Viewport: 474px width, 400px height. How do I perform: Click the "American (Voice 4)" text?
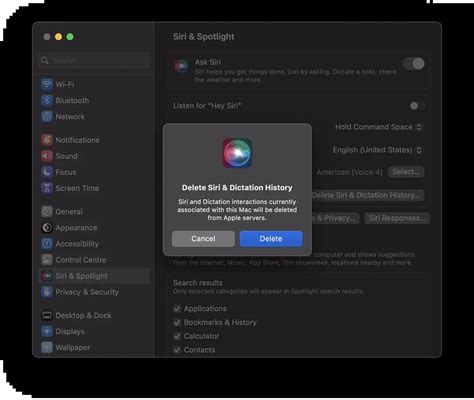[x=349, y=172]
